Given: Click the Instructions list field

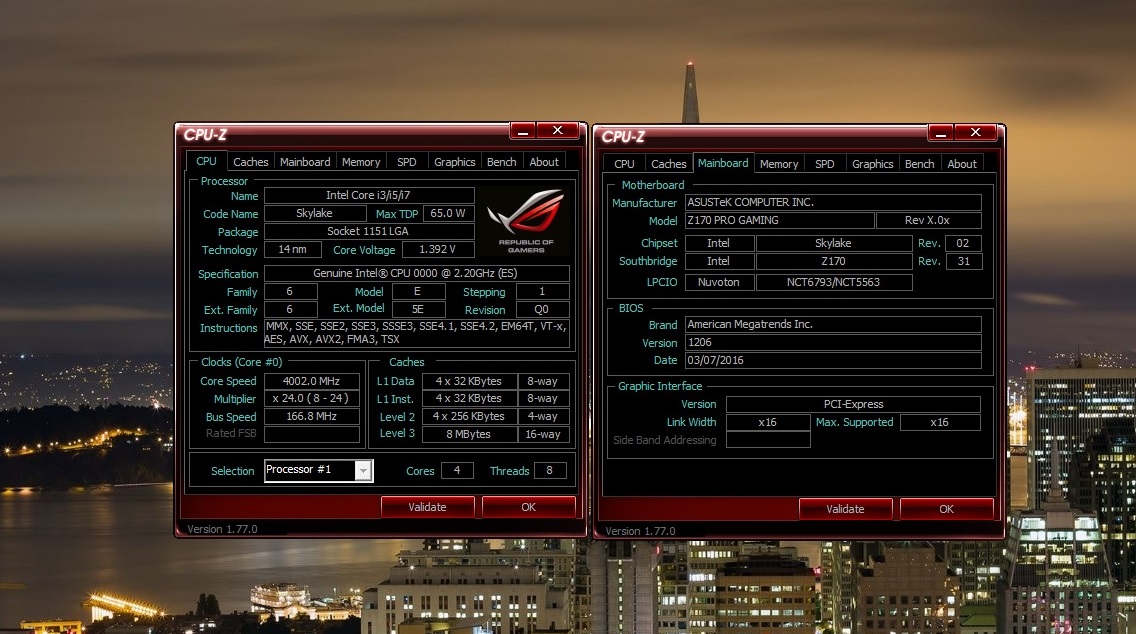Looking at the screenshot, I should coord(417,333).
